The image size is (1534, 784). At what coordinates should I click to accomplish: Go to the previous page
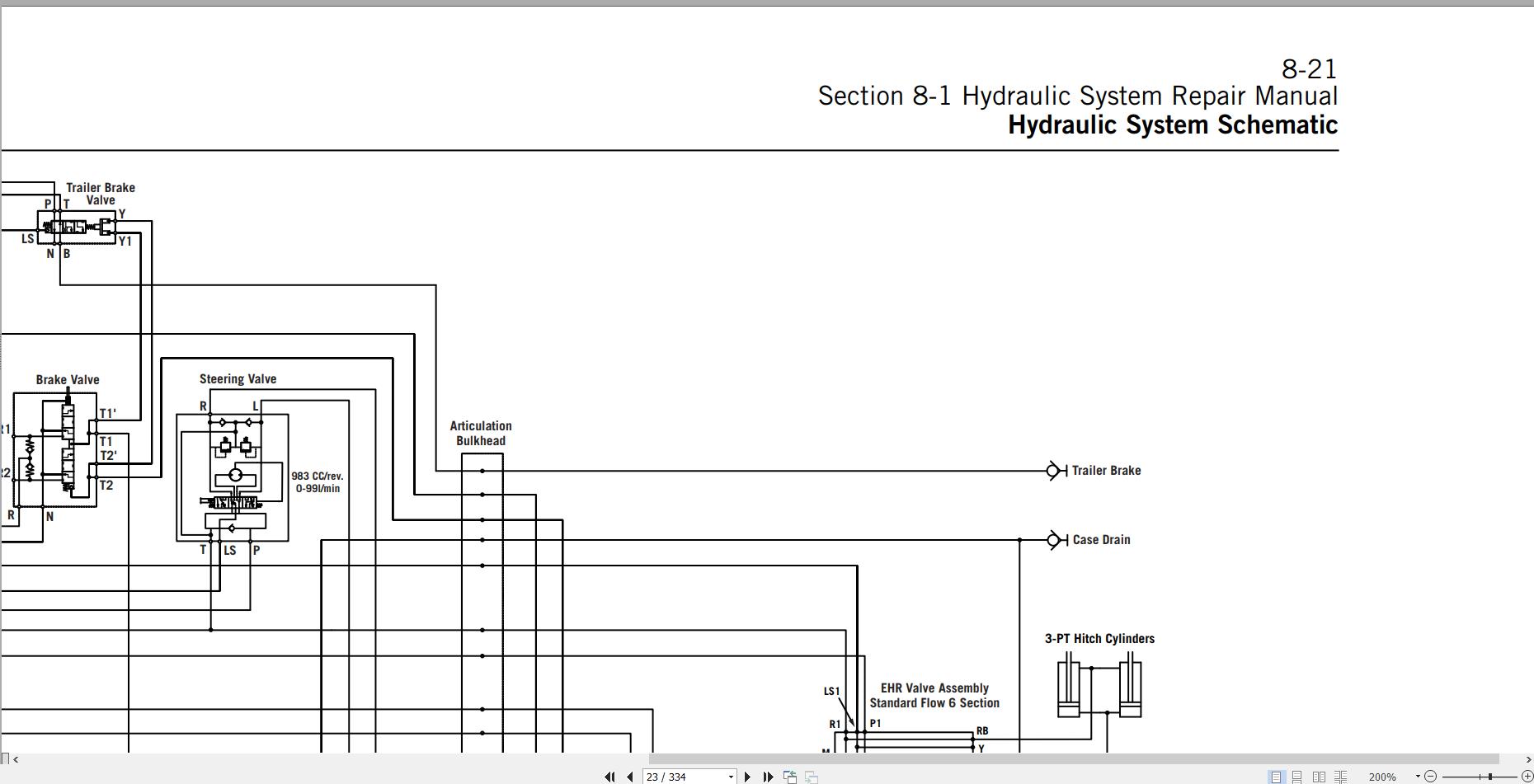coord(630,777)
